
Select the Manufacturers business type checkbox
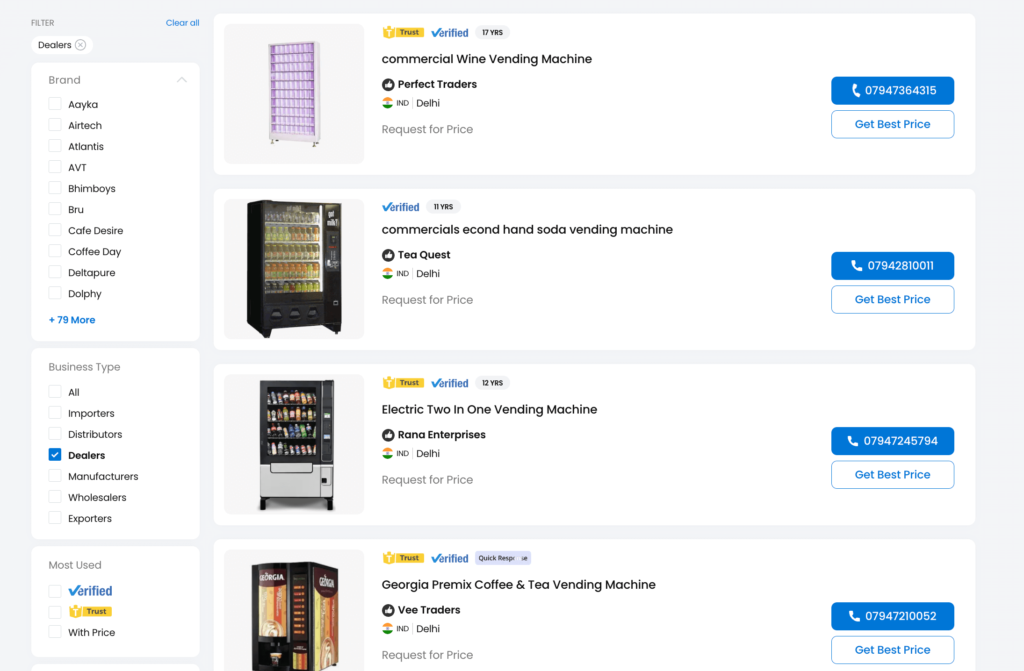55,476
